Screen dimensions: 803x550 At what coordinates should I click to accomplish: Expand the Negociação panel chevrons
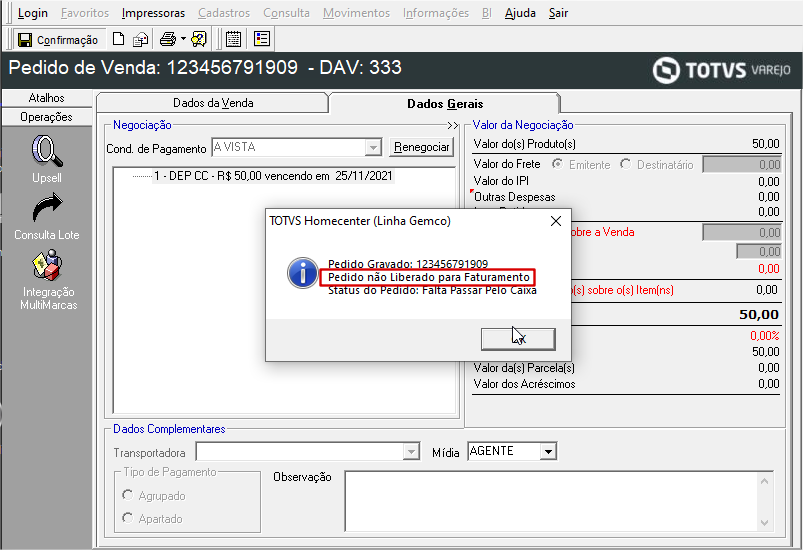452,125
